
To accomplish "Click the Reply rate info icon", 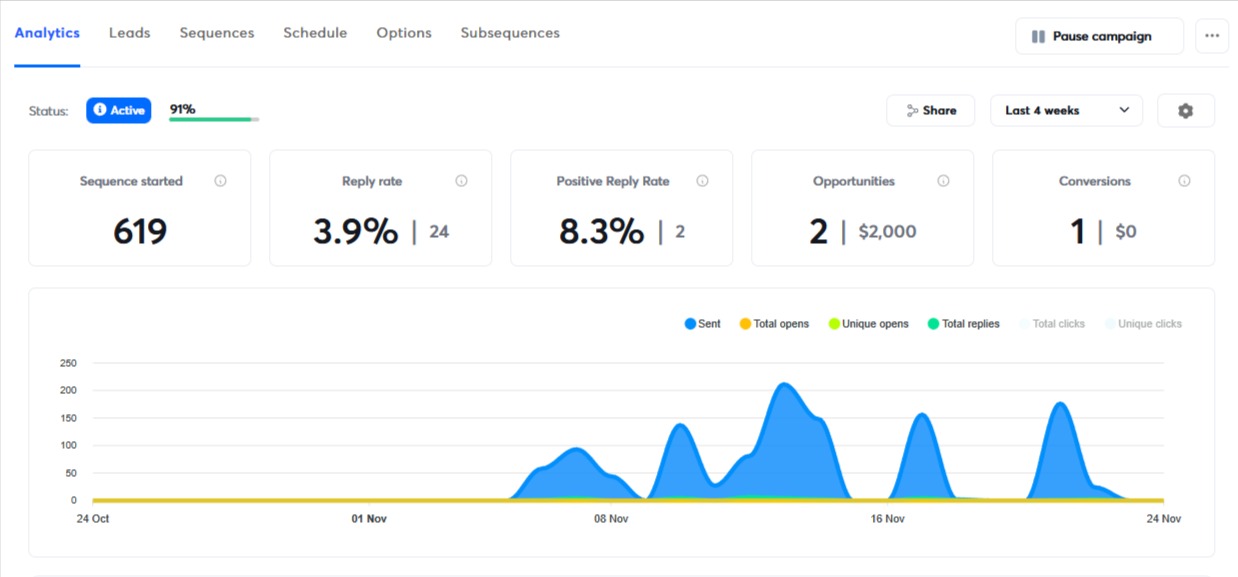I will pos(461,181).
